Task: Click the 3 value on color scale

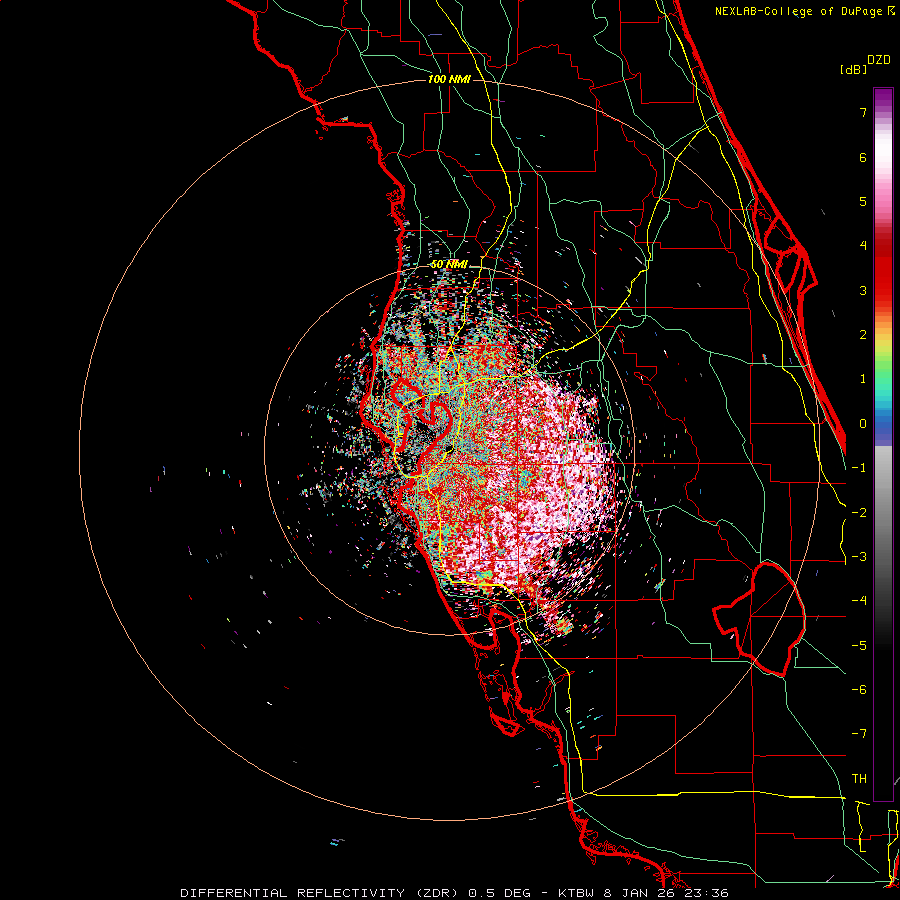Action: pyautogui.click(x=863, y=290)
